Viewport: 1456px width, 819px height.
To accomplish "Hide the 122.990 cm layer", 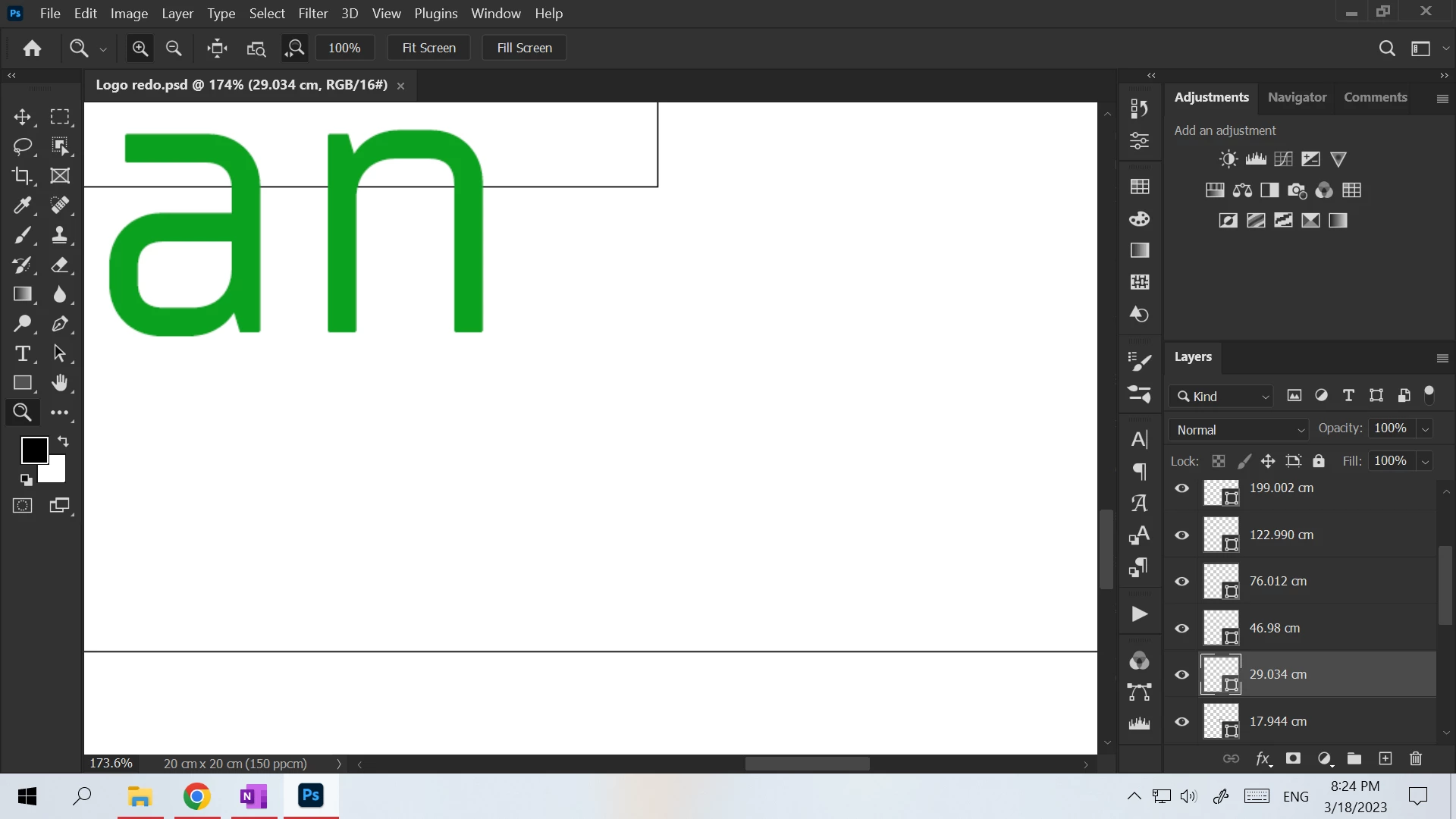I will tap(1181, 535).
